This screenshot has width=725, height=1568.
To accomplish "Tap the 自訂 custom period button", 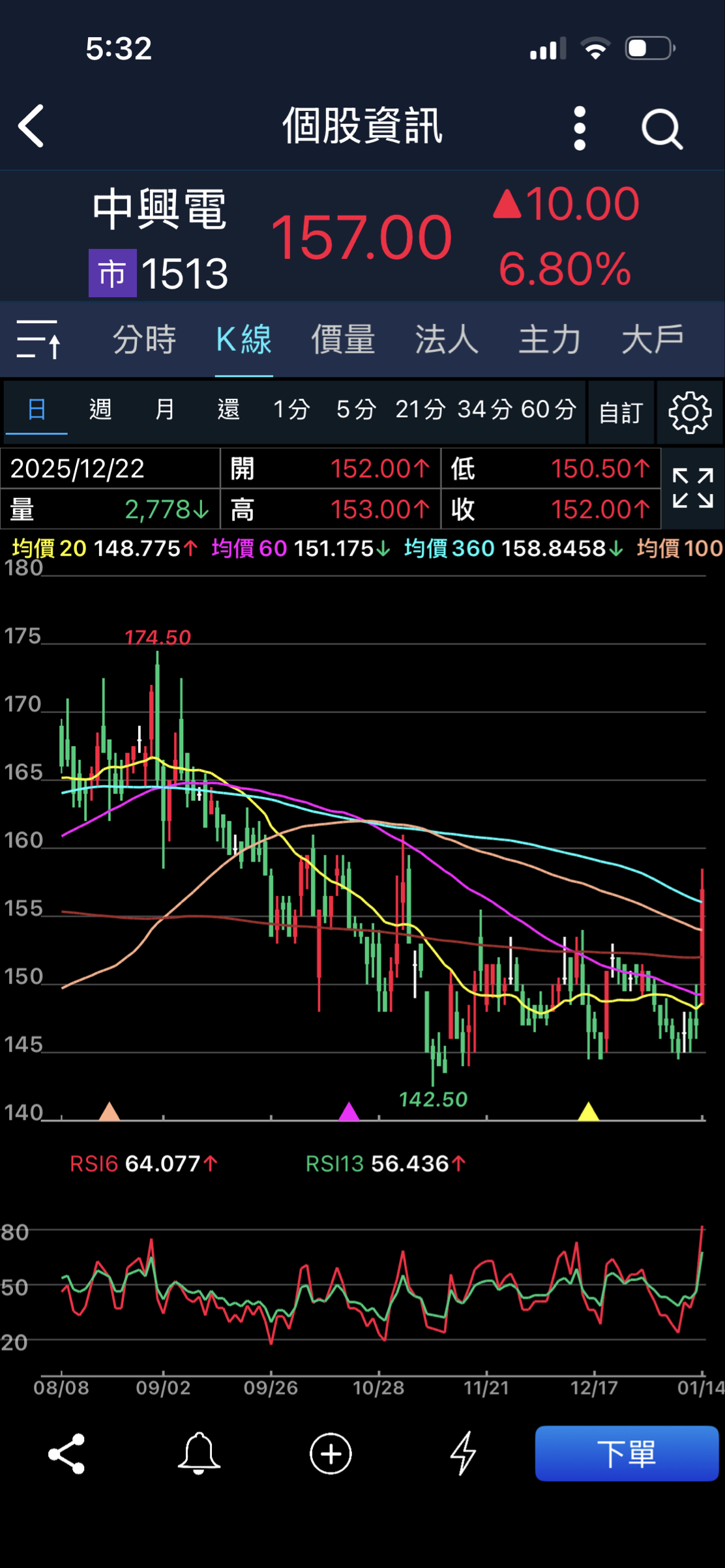I will 621,413.
